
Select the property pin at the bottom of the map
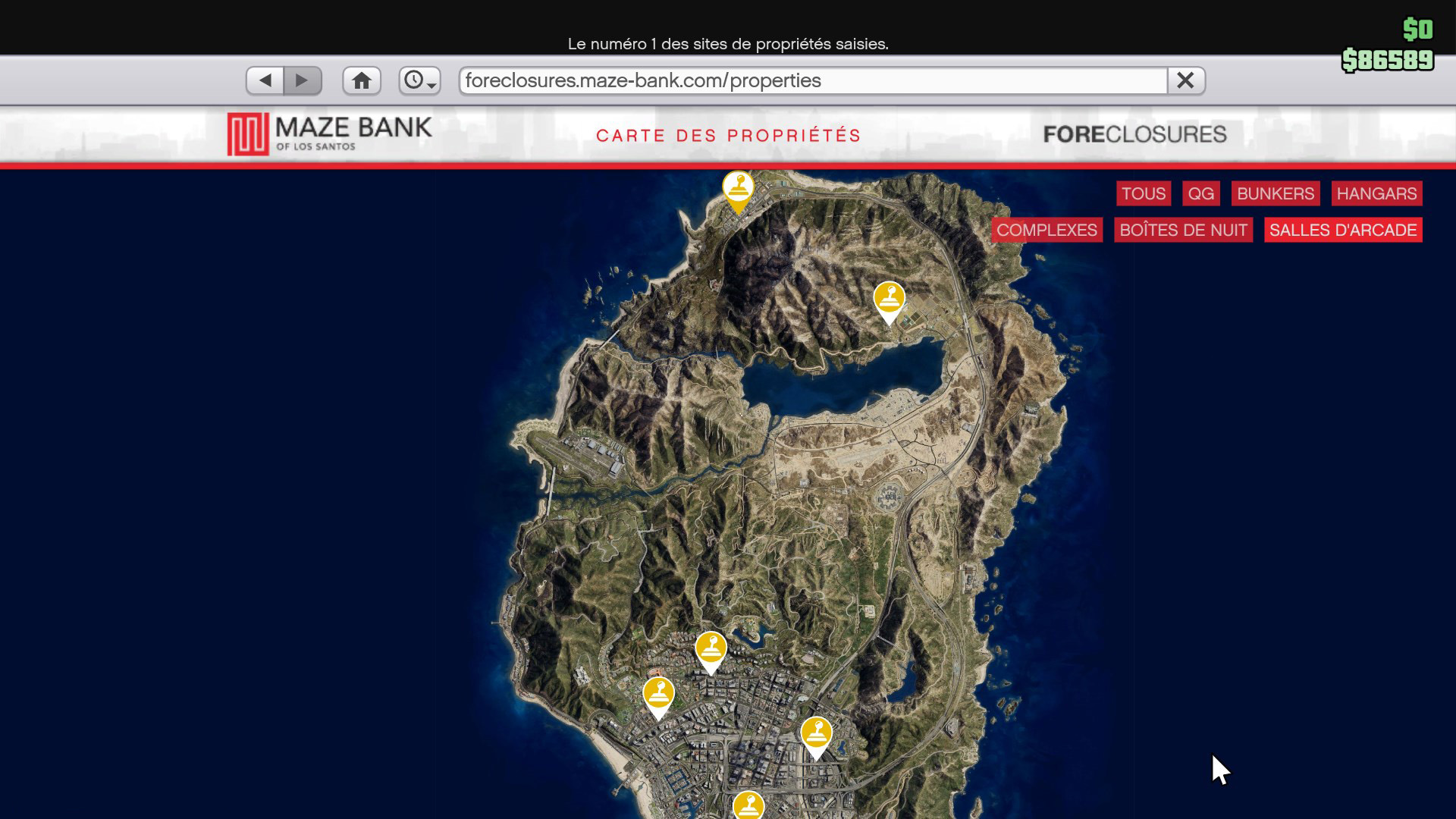tap(749, 804)
